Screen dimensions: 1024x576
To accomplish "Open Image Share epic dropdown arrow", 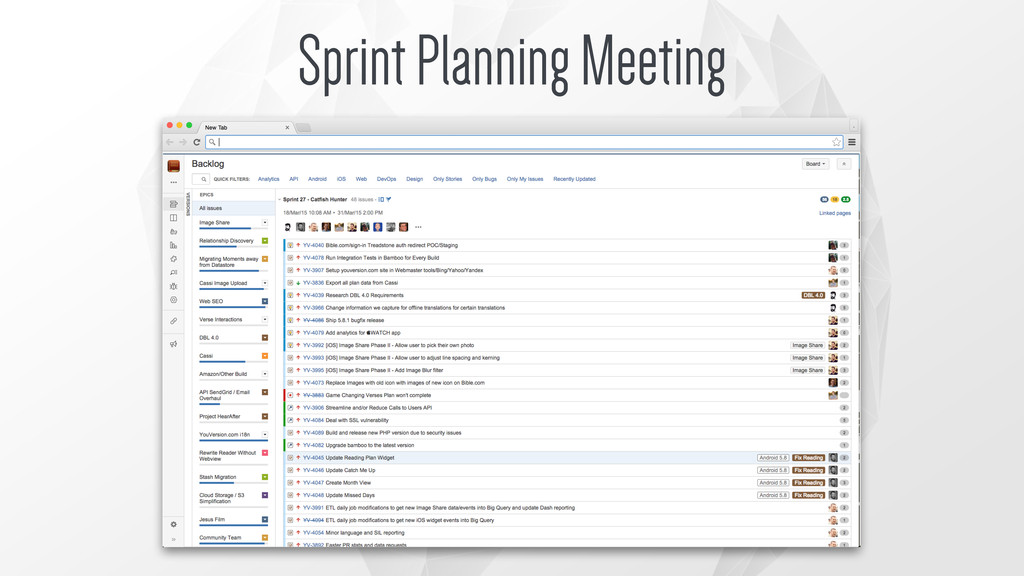I will (265, 223).
